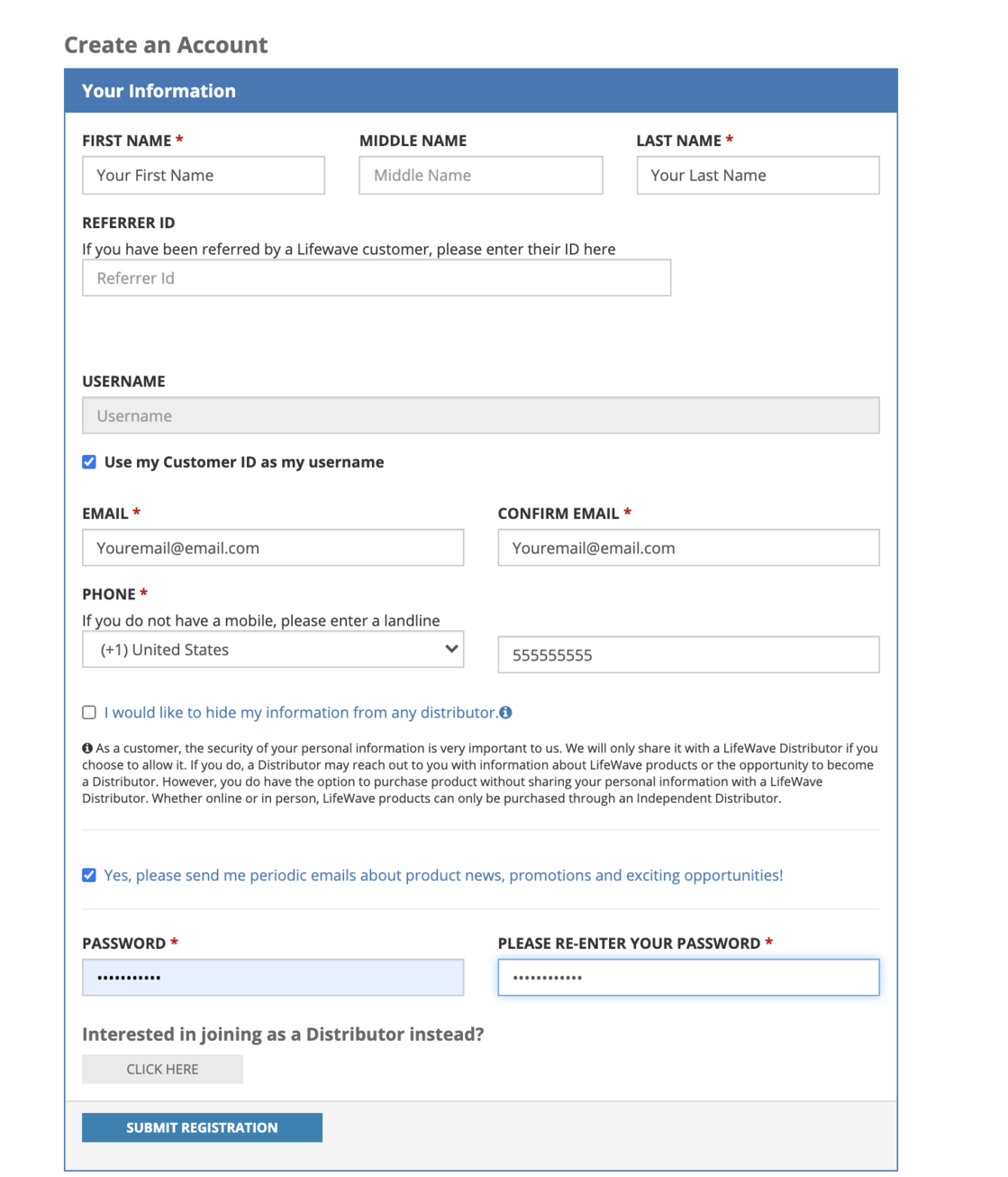This screenshot has width=1008, height=1177.
Task: Focus the Middle Name input box
Action: [480, 176]
